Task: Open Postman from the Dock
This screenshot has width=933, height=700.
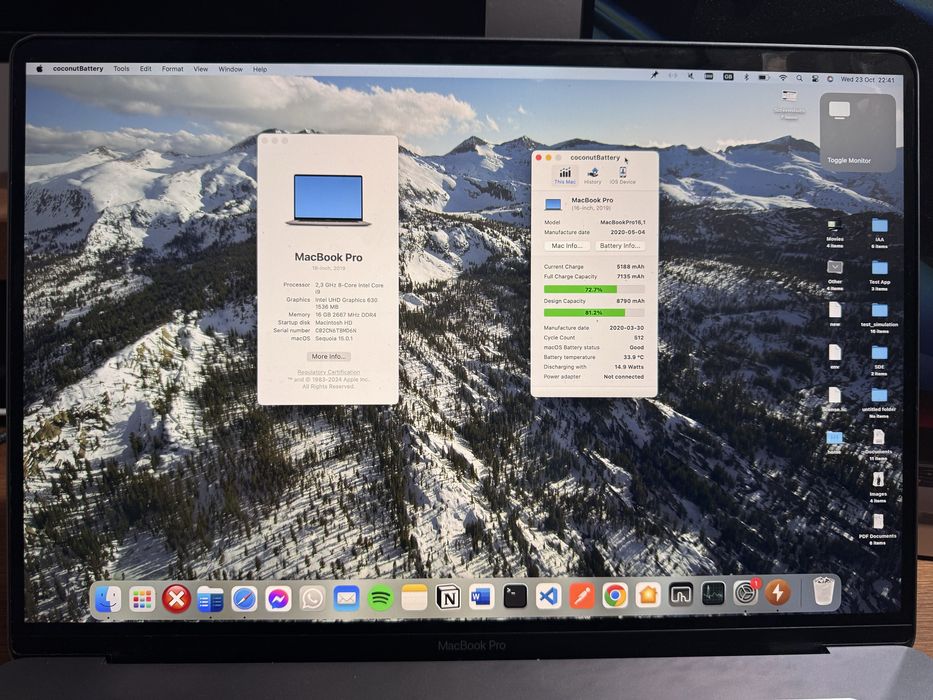Action: coord(582,595)
